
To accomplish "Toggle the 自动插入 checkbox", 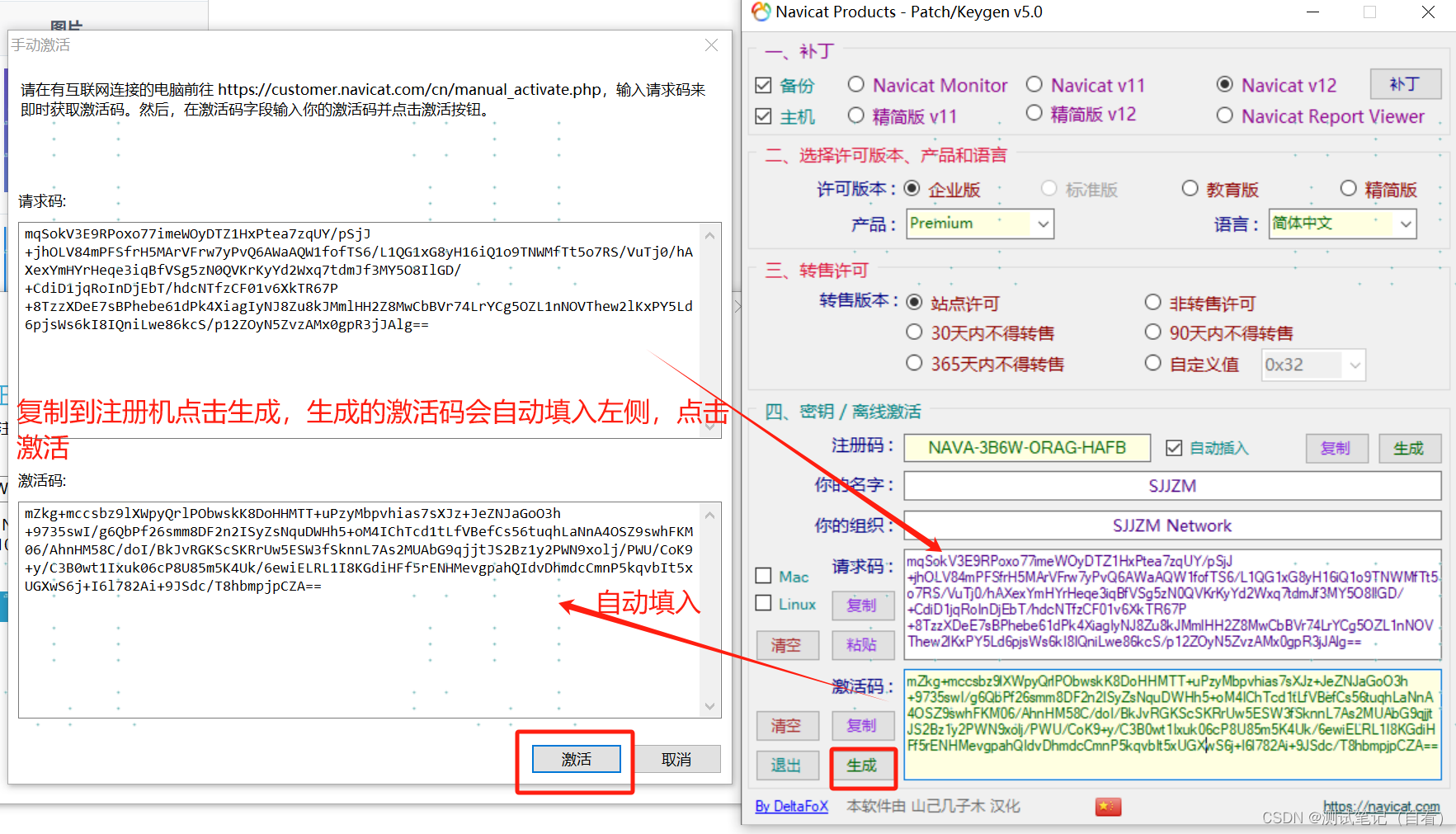I will (x=1174, y=447).
